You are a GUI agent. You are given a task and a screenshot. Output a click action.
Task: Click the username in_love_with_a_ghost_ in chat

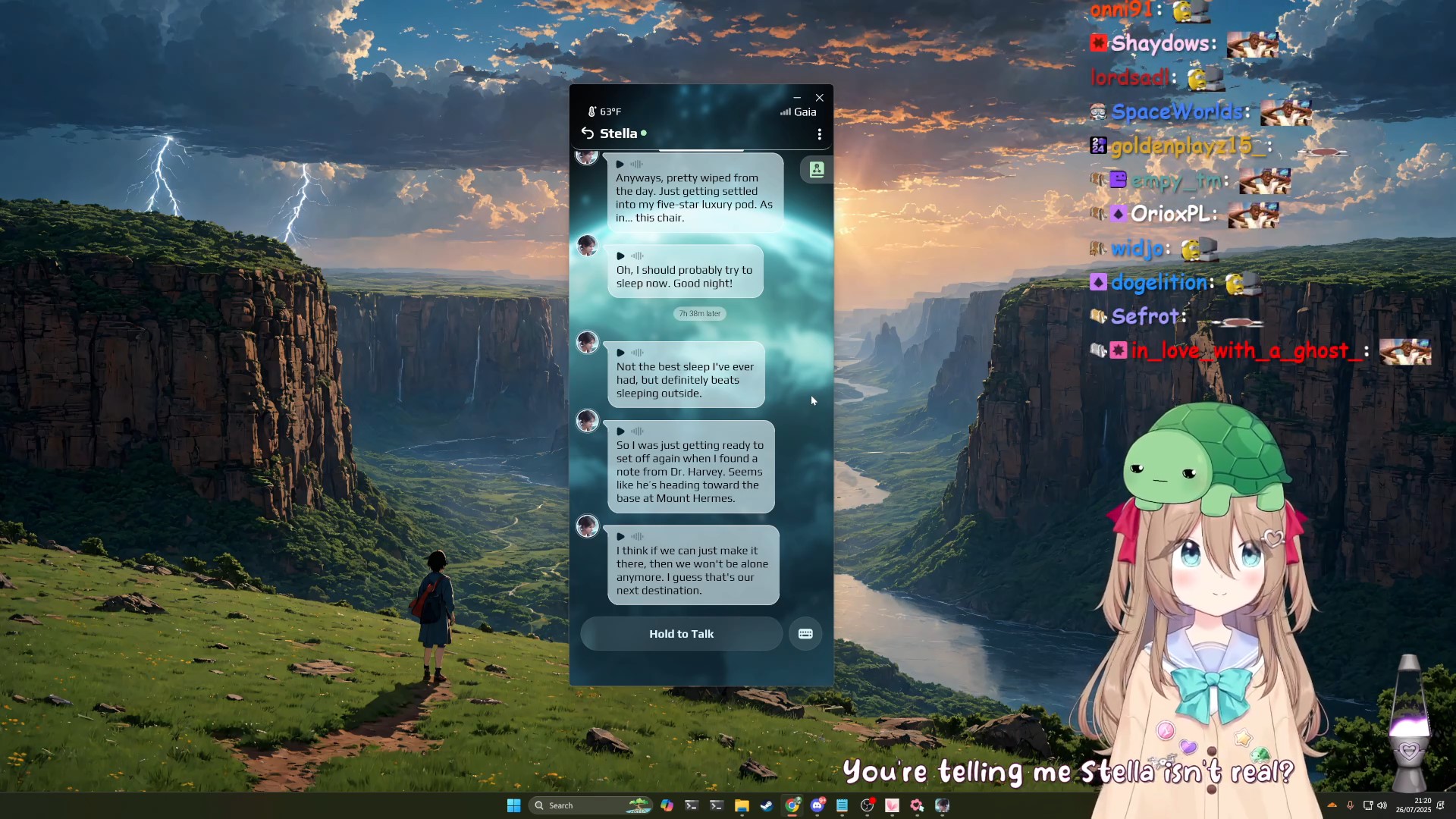(1246, 350)
